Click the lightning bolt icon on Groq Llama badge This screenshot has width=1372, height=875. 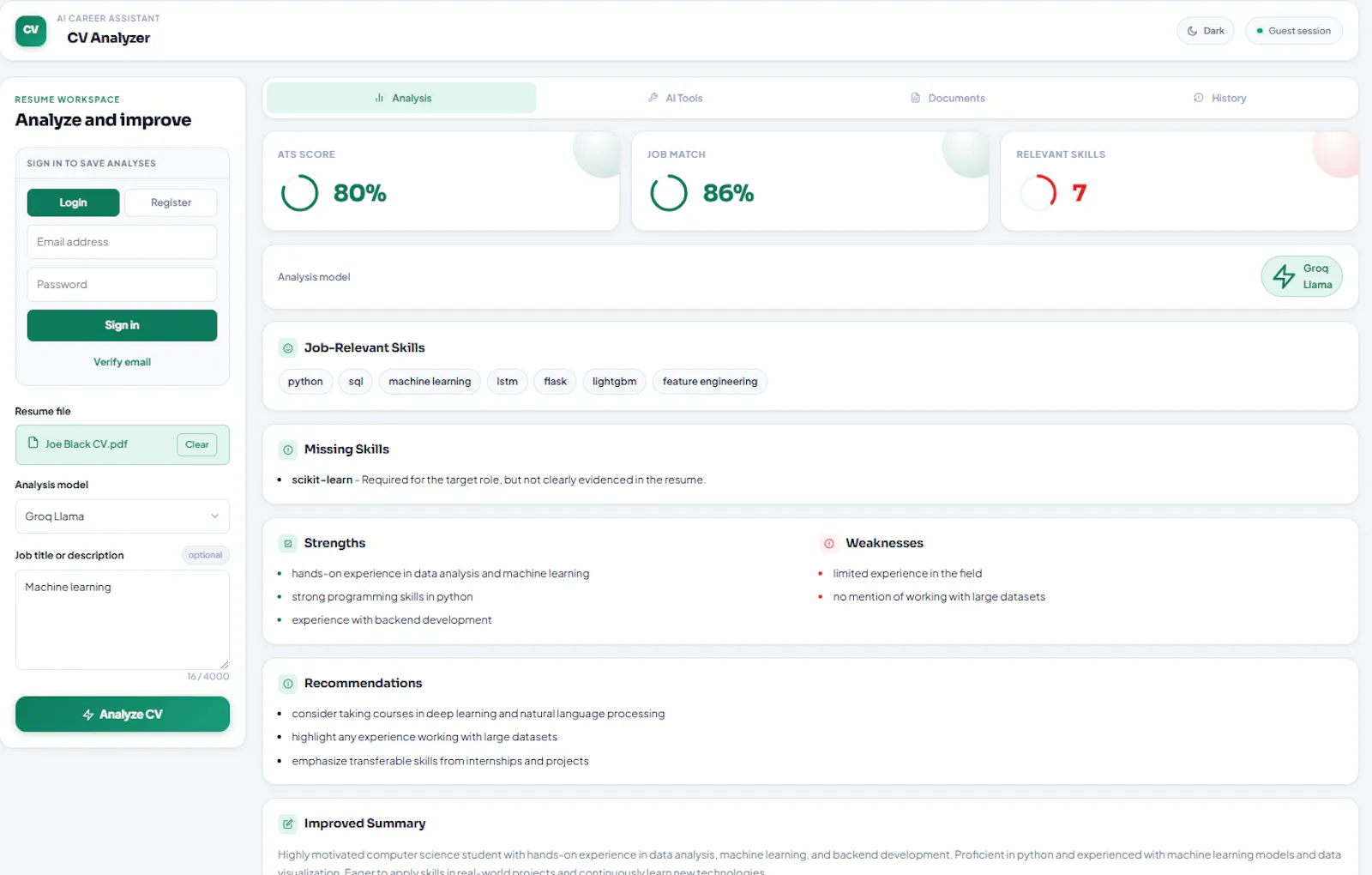[1284, 276]
